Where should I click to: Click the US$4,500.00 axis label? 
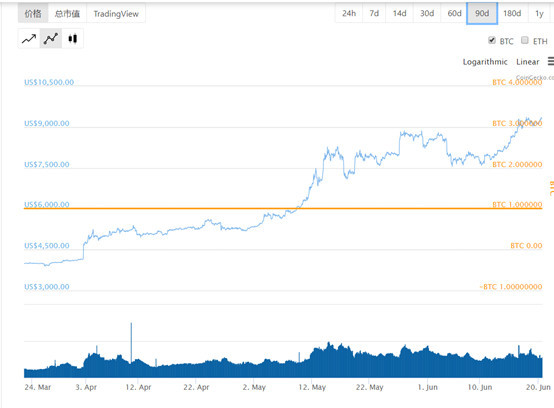[47, 246]
